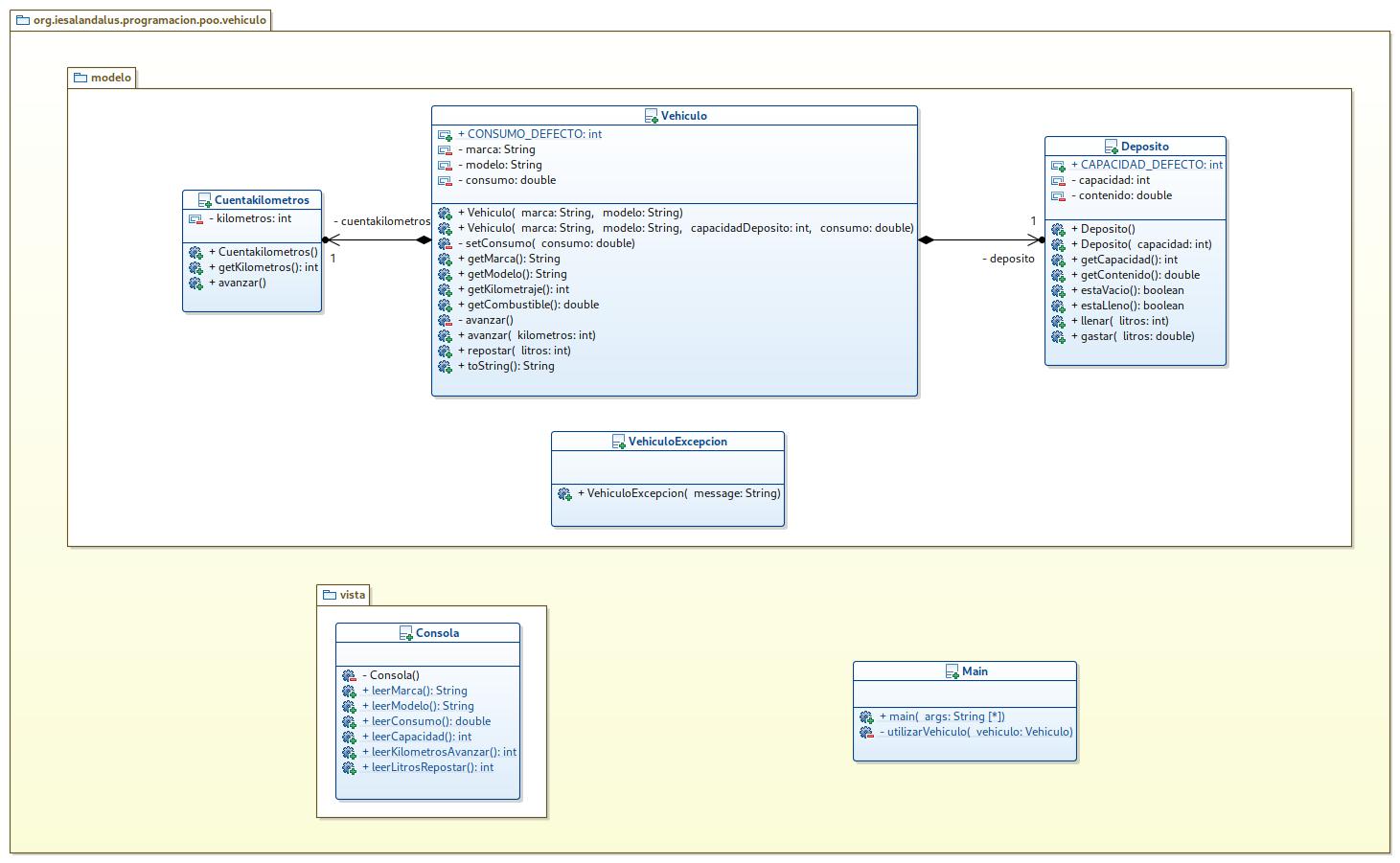The image size is (1400, 863).
Task: Click the getCapacidad(): int method
Action: [1125, 260]
